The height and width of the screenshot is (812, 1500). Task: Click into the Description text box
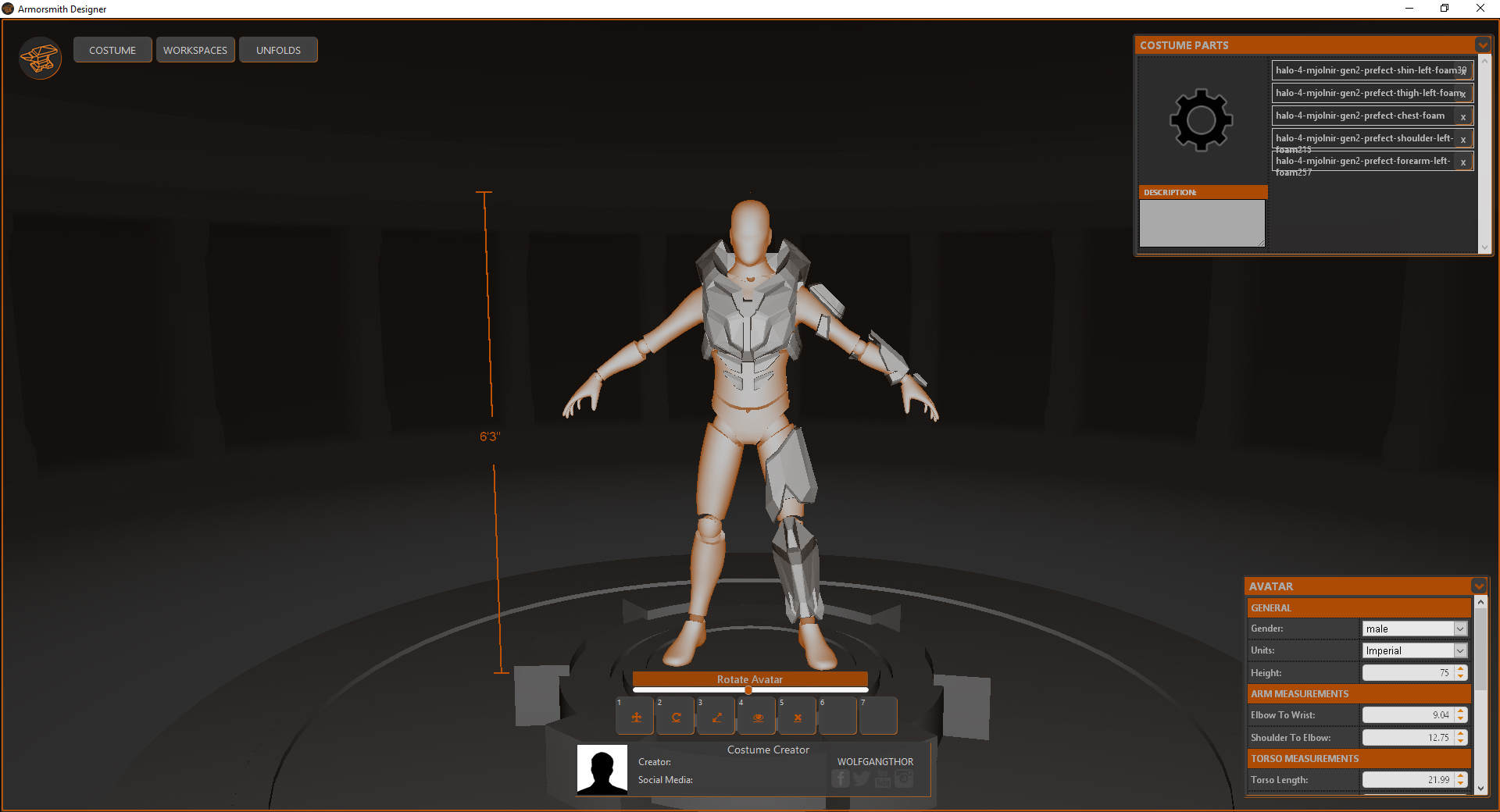1202,223
